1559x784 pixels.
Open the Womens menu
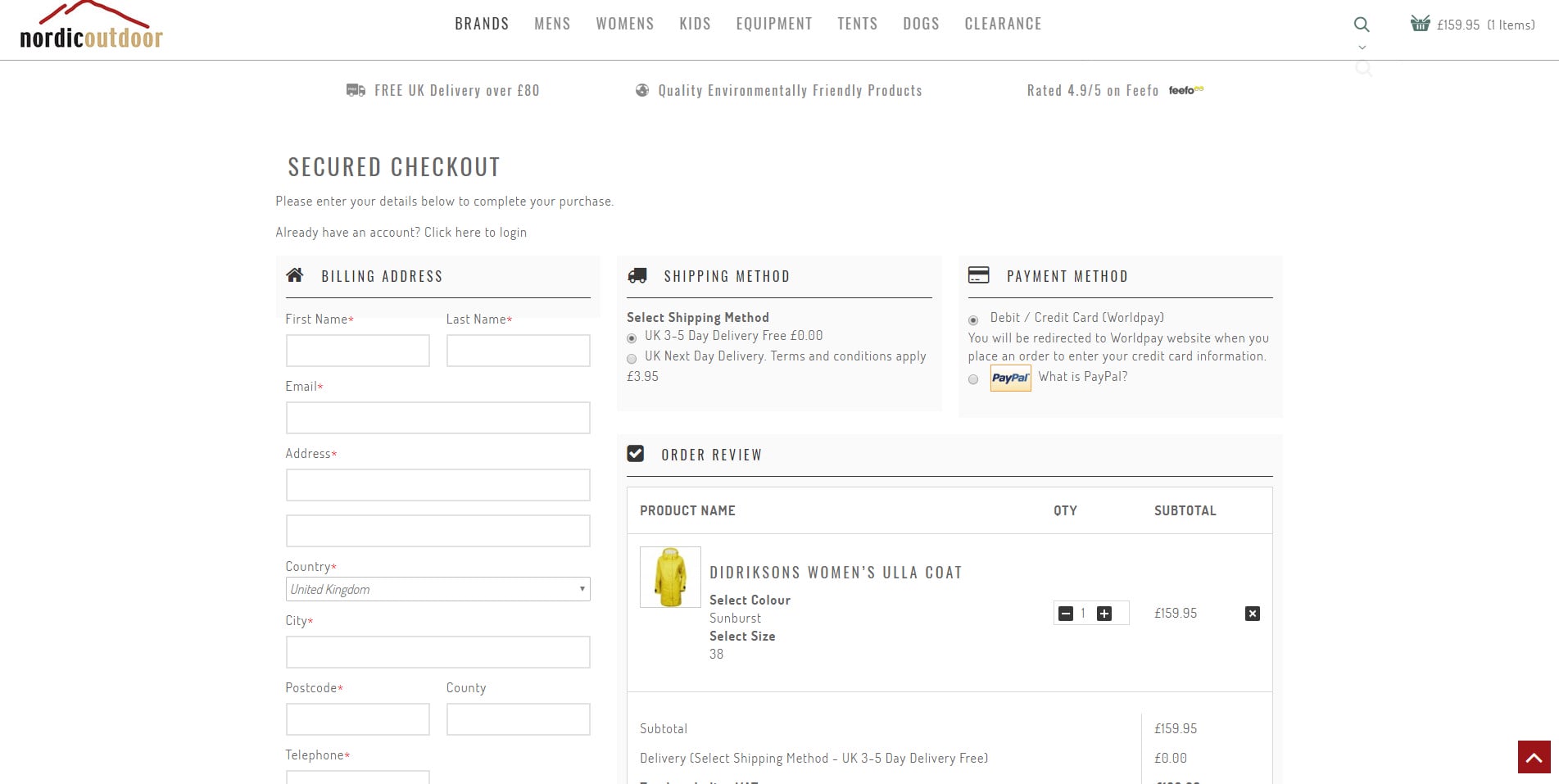coord(625,24)
